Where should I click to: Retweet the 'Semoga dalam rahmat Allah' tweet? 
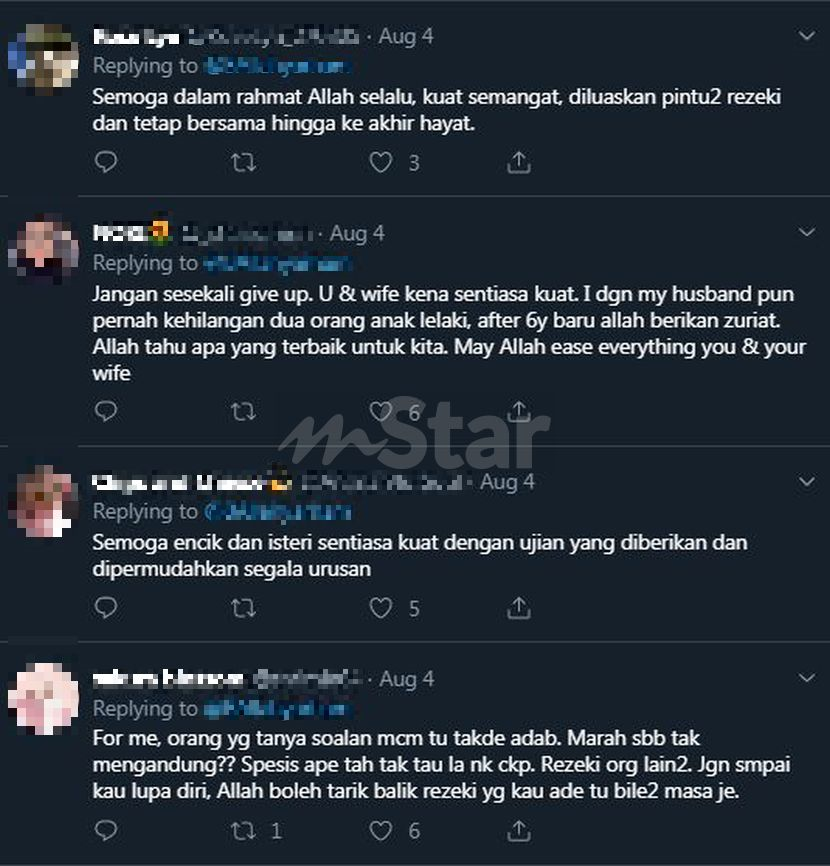point(243,162)
